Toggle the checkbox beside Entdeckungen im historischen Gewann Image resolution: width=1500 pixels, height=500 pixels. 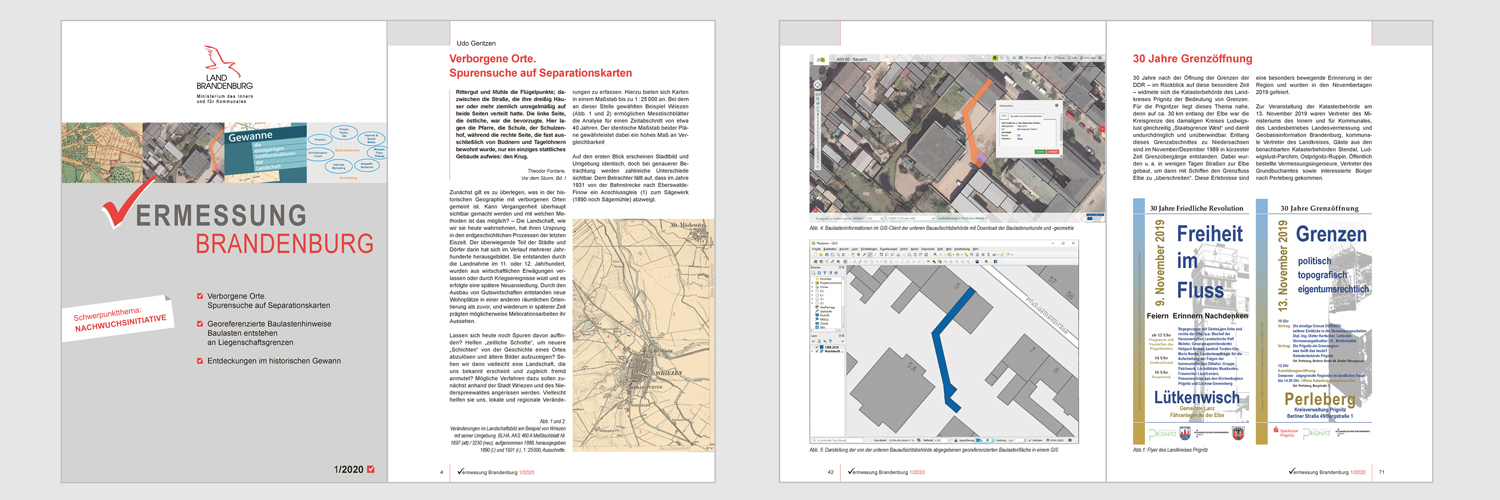[200, 359]
